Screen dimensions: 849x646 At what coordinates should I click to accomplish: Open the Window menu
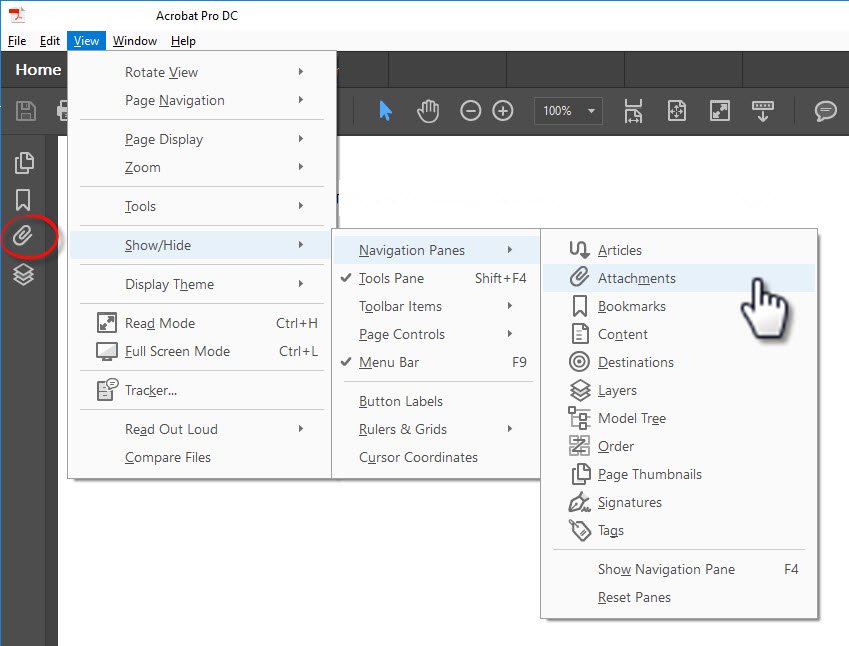pos(135,41)
